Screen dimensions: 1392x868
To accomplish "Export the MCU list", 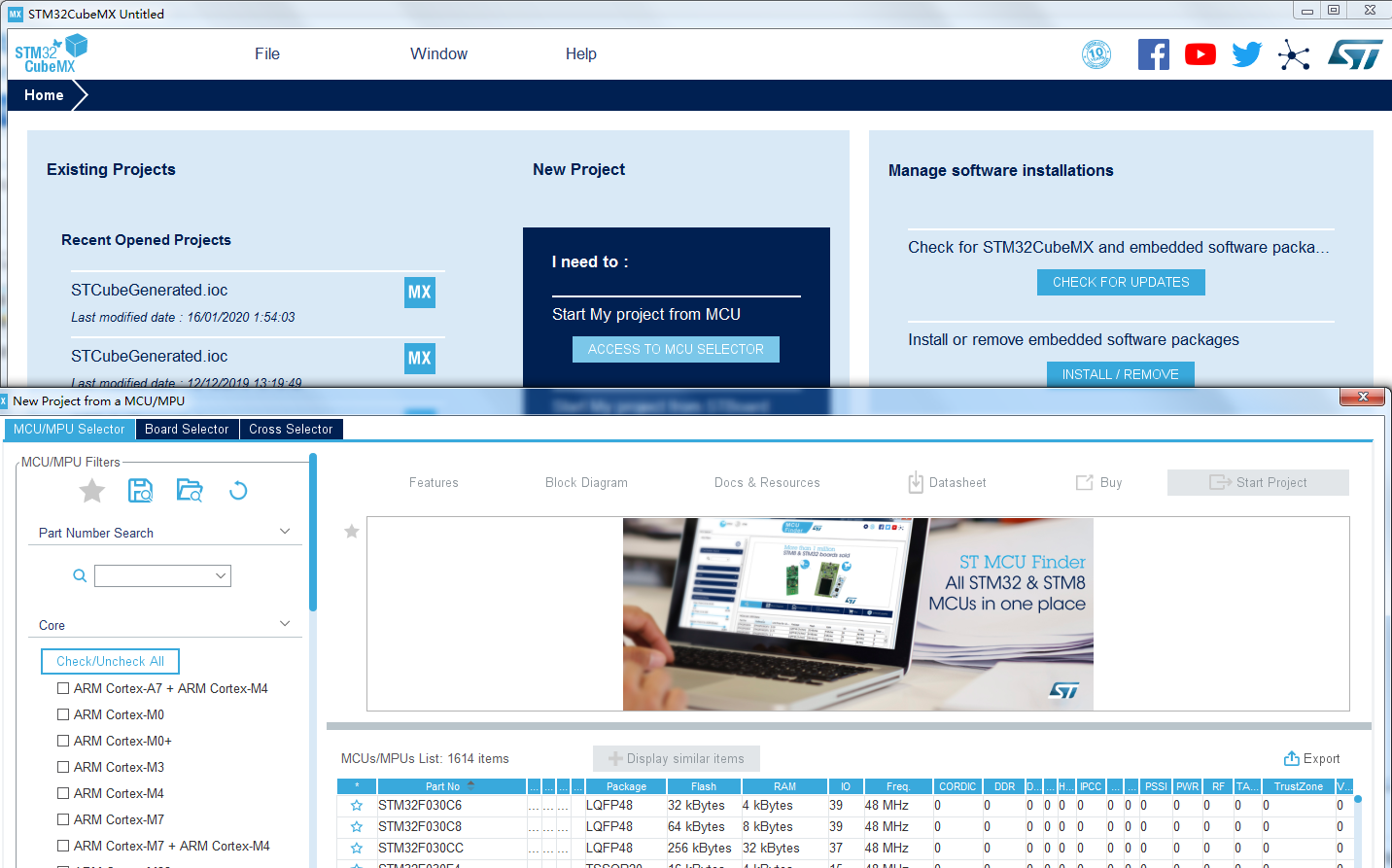I will point(1311,758).
